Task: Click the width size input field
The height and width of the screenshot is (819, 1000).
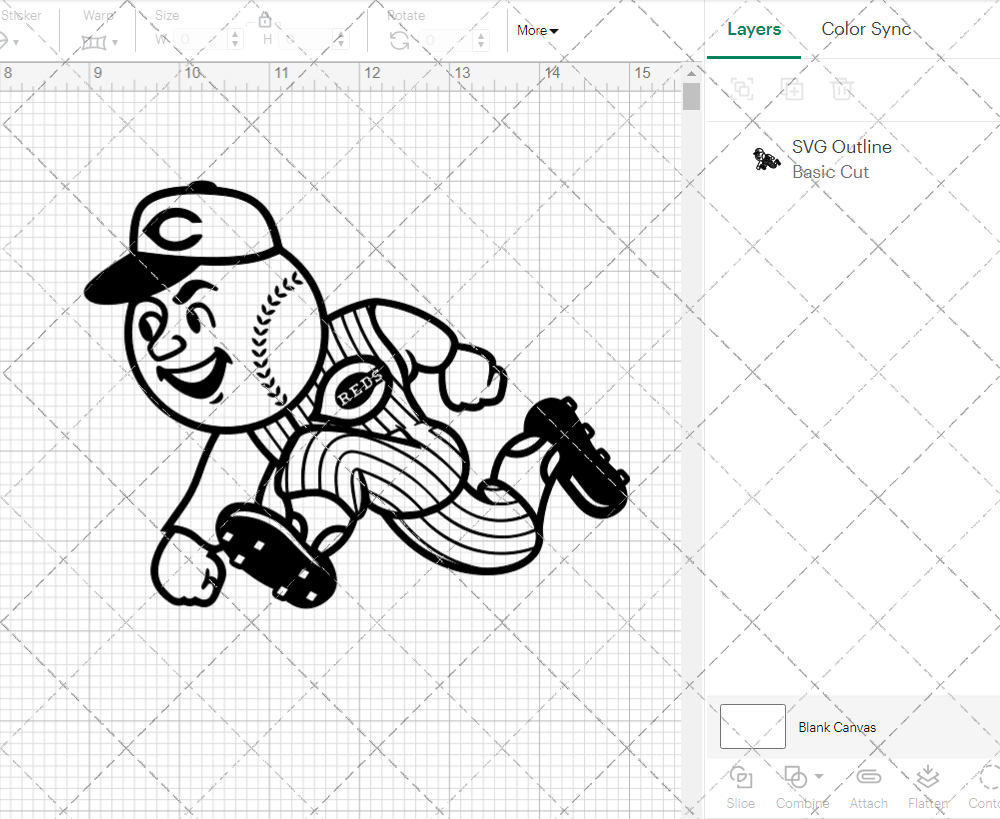Action: (200, 40)
